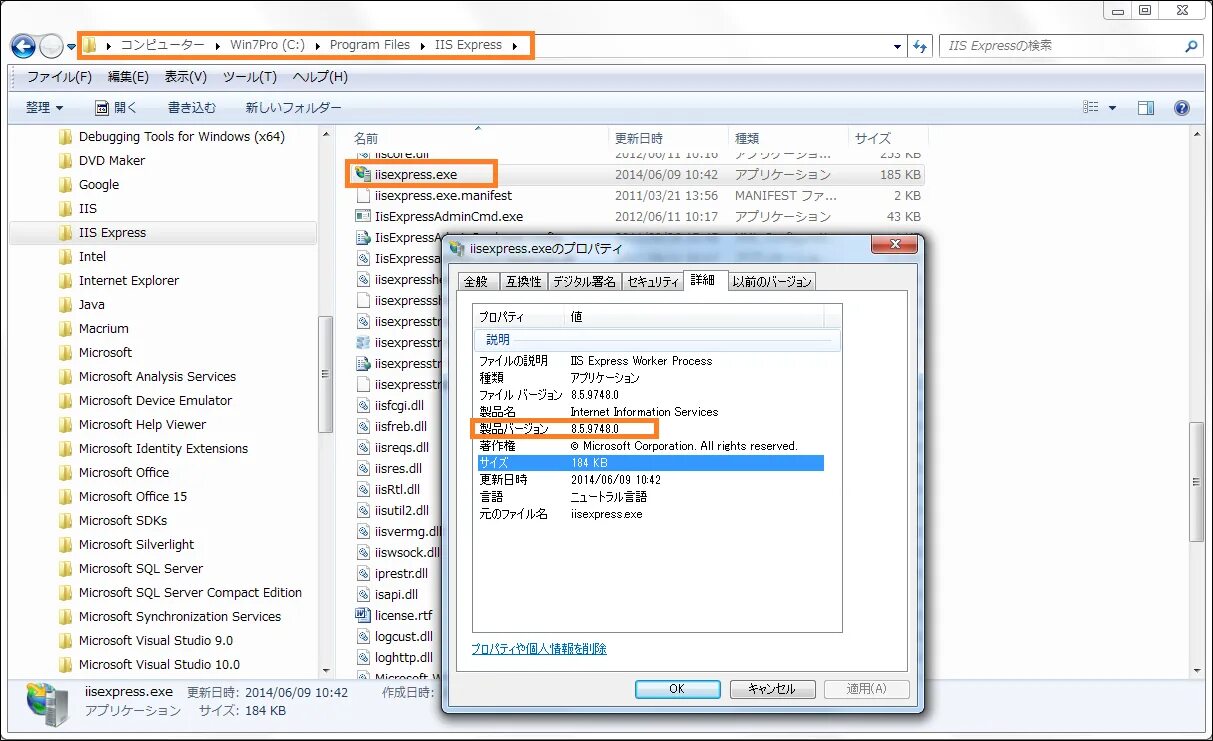Open the view options dropdown arrow

(1114, 108)
